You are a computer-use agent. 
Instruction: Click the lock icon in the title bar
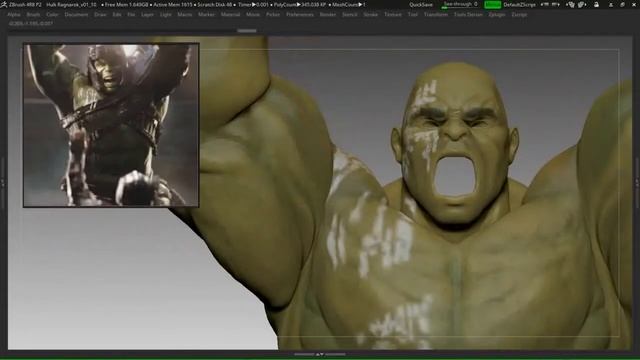click(x=596, y=4)
